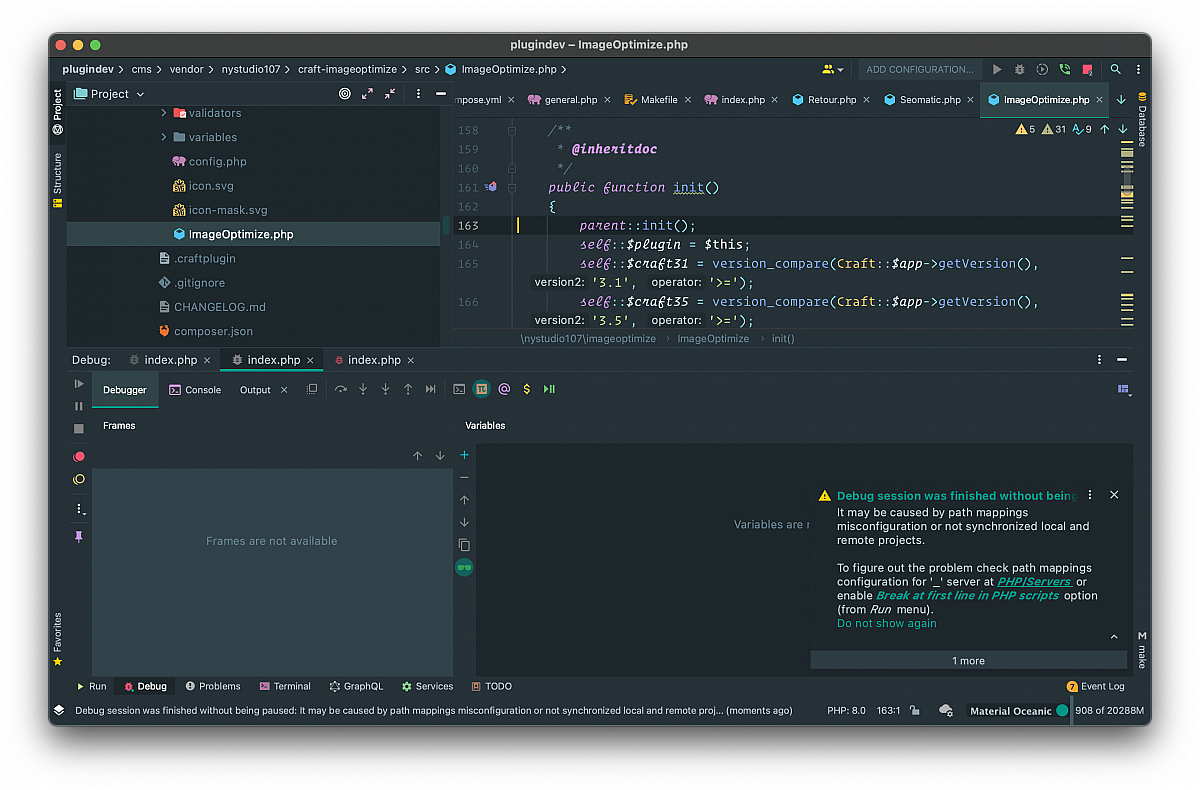Click the override gutter icon at line 161
Viewport: 1200px width, 790px height.
490,187
